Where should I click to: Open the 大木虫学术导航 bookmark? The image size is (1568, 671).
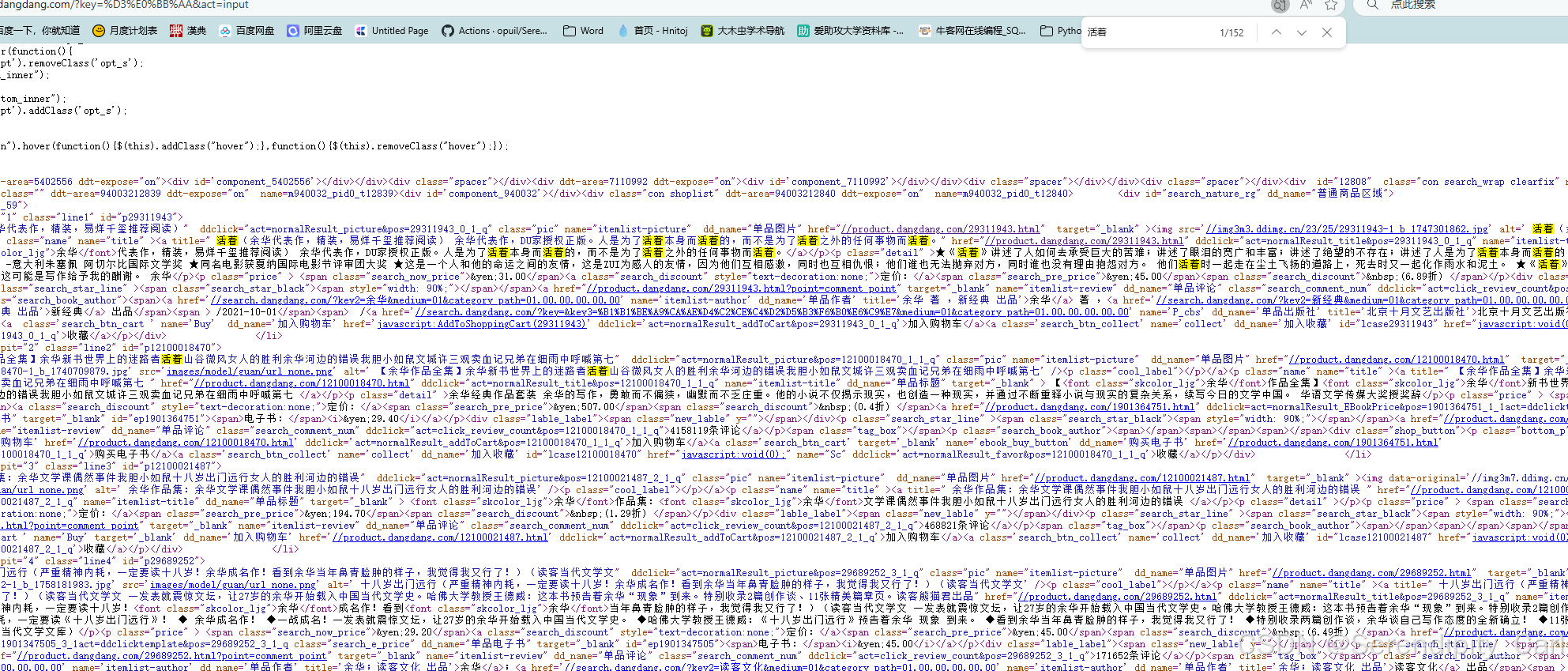click(742, 31)
